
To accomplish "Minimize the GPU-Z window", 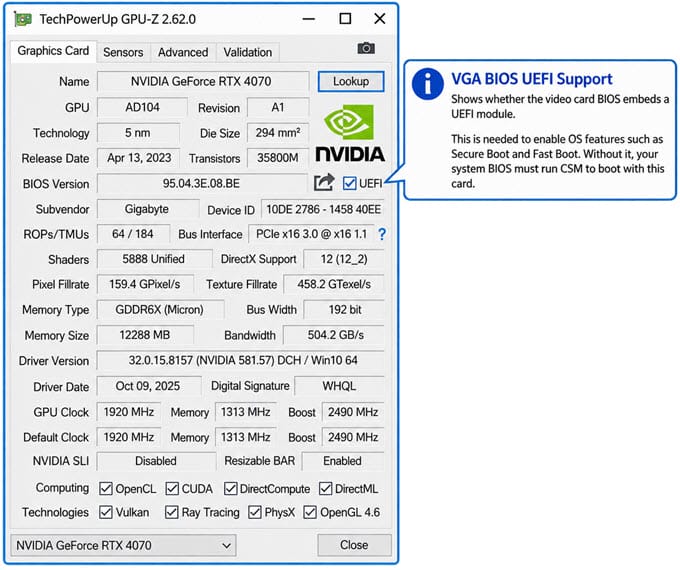I will coord(309,19).
